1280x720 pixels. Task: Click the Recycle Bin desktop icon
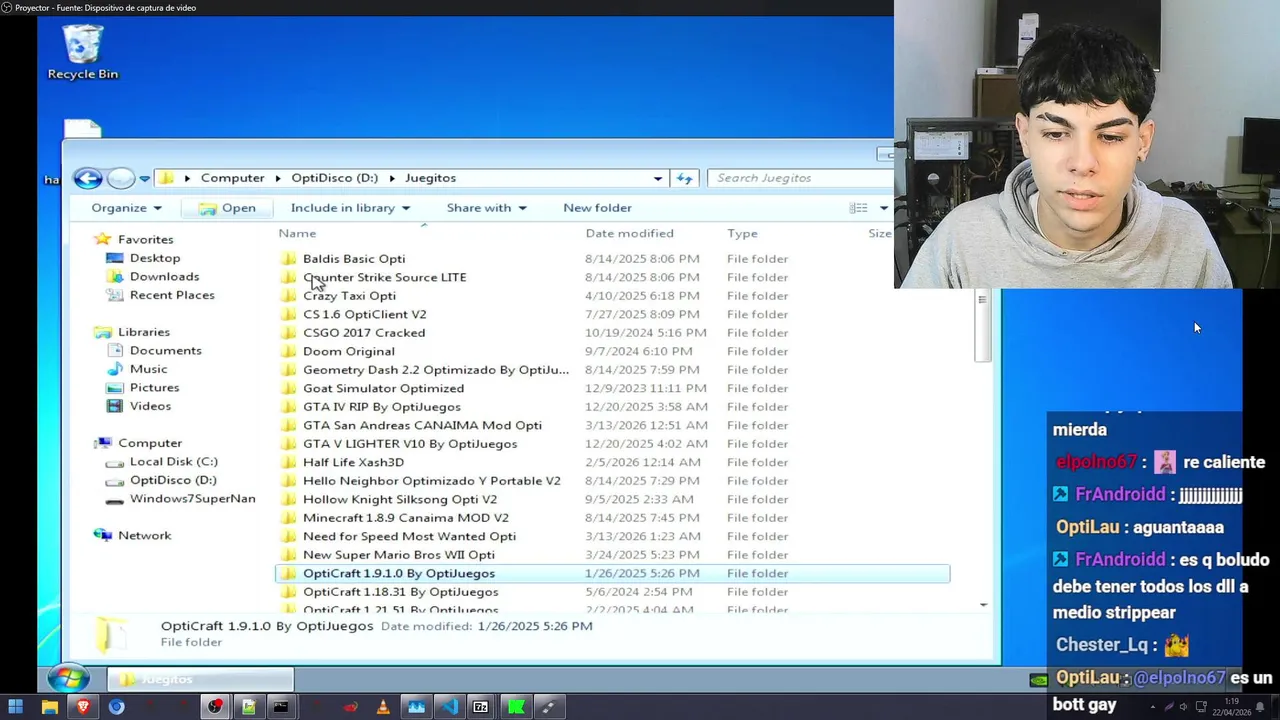[x=82, y=52]
